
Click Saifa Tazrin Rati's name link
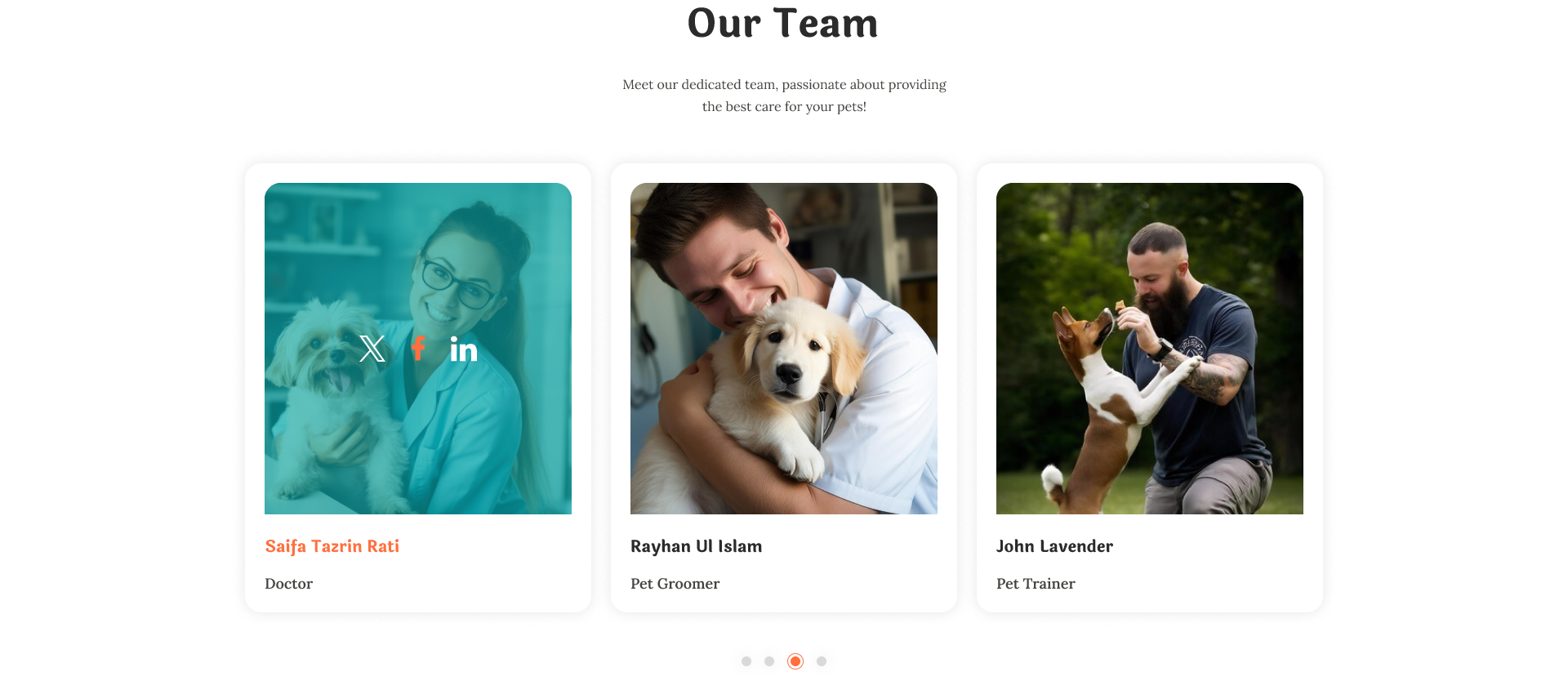tap(332, 546)
